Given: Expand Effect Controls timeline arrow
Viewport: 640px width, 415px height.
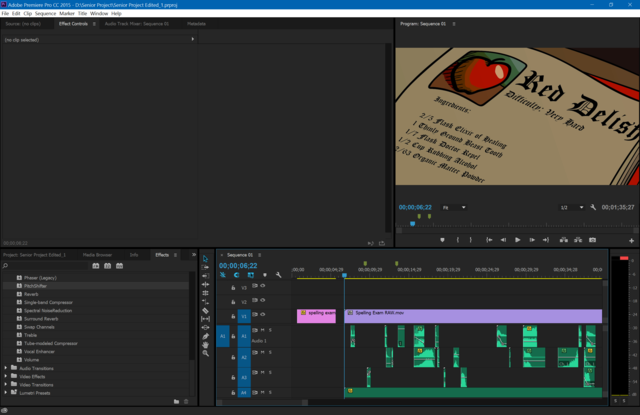Looking at the screenshot, I should coord(193,39).
